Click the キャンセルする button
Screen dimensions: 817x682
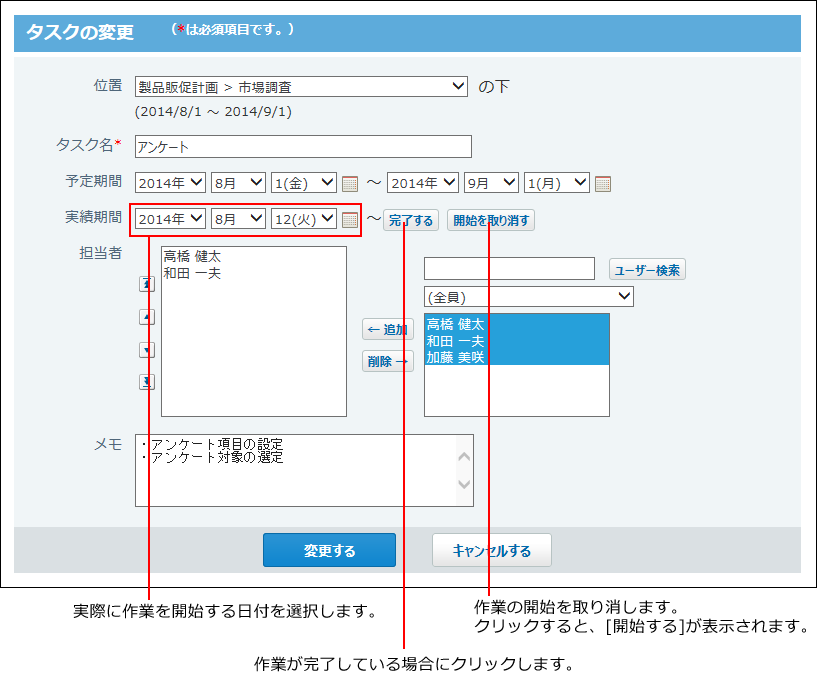point(491,550)
